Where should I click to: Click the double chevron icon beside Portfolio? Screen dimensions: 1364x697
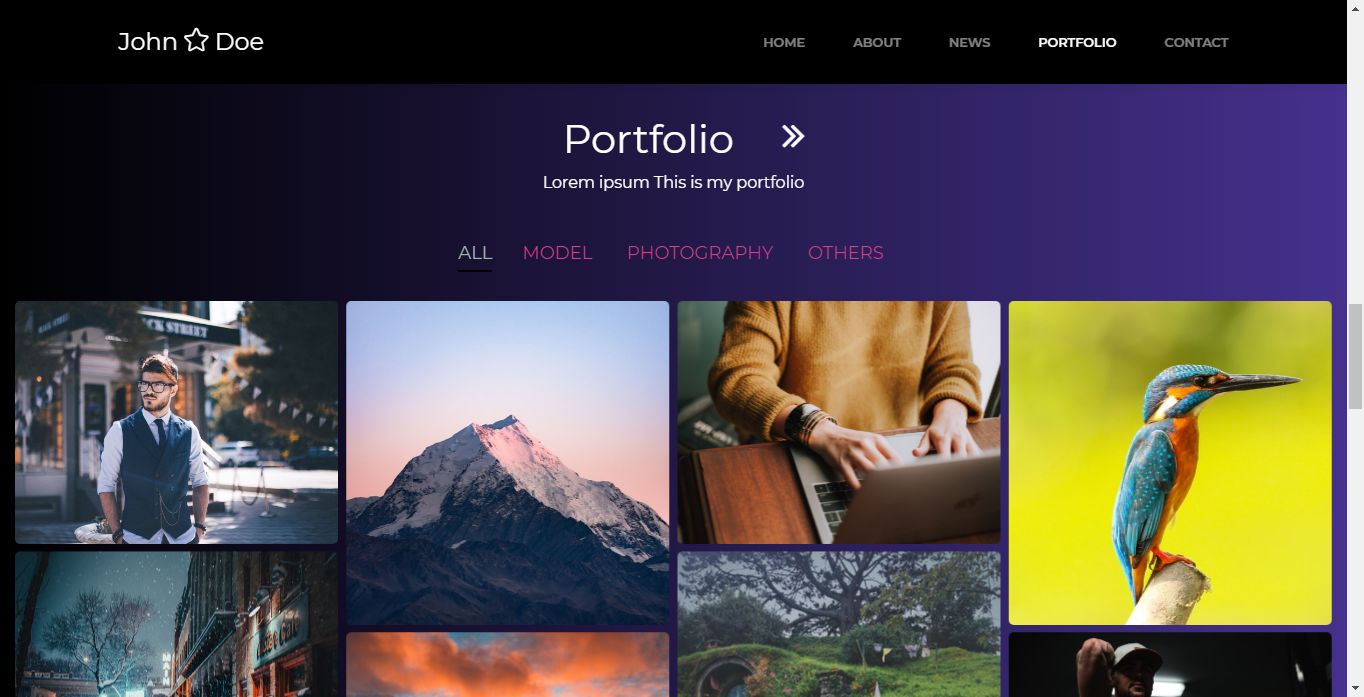pyautogui.click(x=792, y=137)
